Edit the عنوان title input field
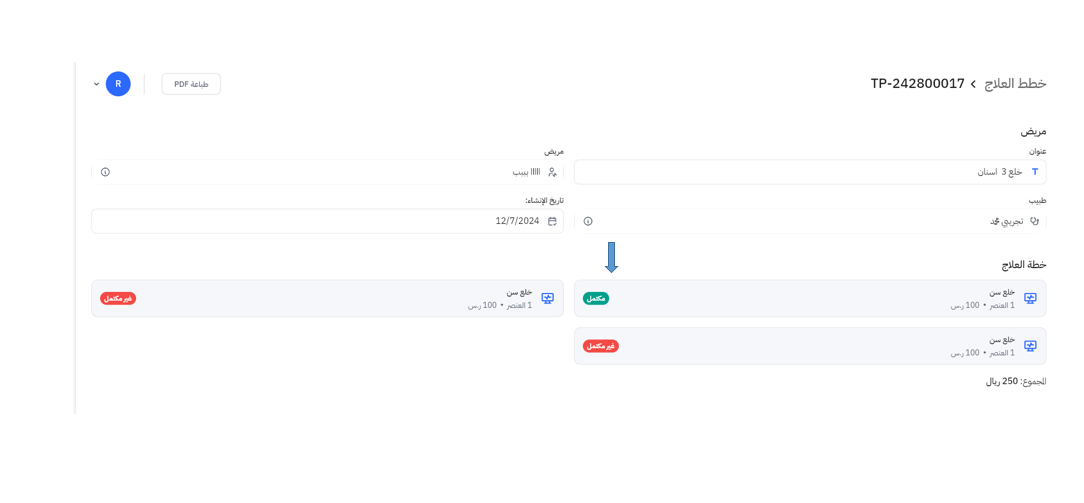The height and width of the screenshot is (503, 1084). pyautogui.click(x=800, y=172)
